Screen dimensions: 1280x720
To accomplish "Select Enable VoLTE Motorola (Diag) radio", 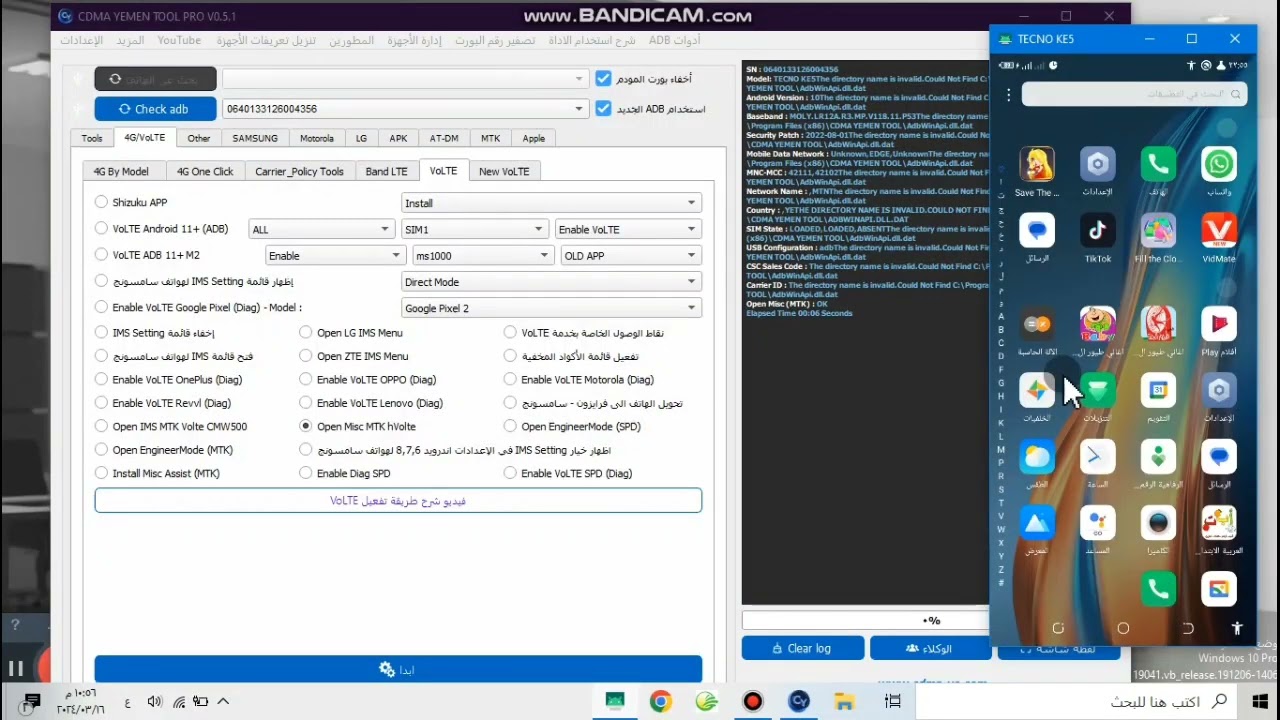I will (510, 379).
